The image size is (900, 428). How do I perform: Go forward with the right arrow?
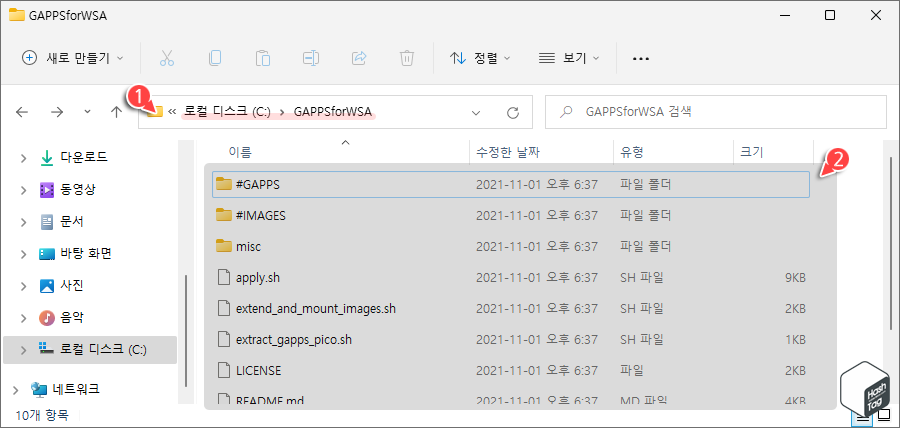coord(57,112)
